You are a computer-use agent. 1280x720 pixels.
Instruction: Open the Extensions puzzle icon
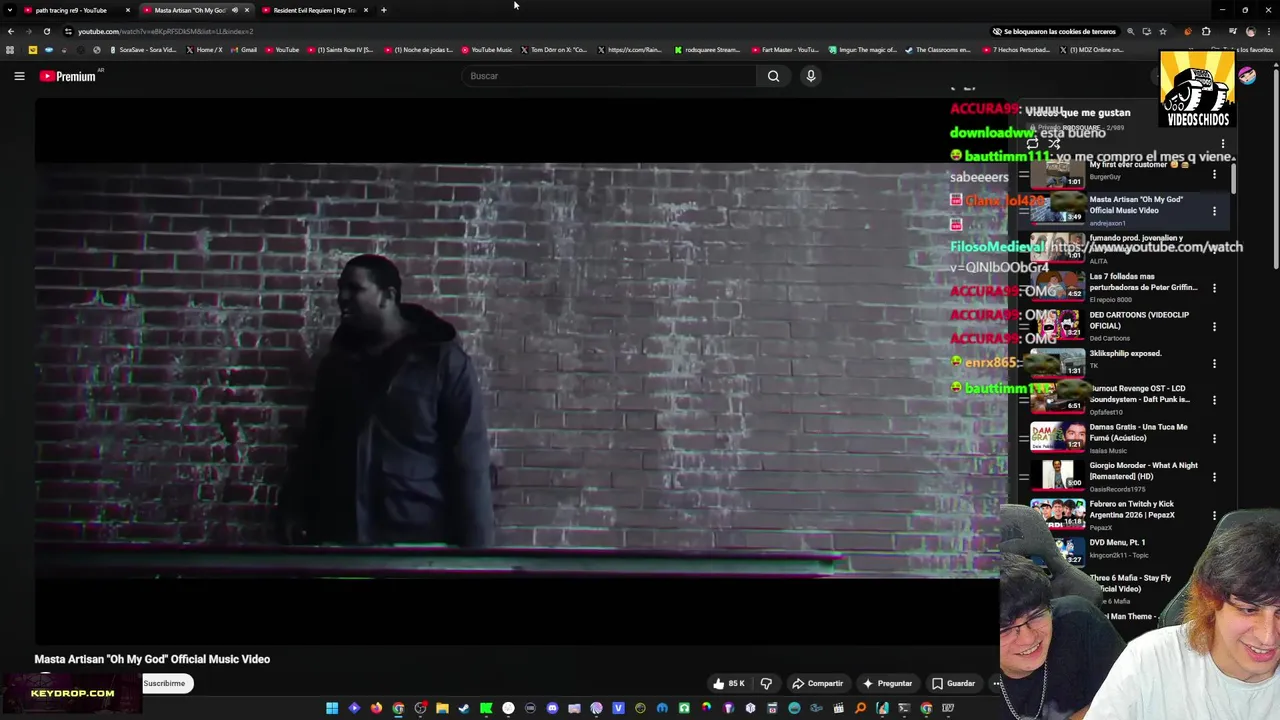click(x=1206, y=31)
